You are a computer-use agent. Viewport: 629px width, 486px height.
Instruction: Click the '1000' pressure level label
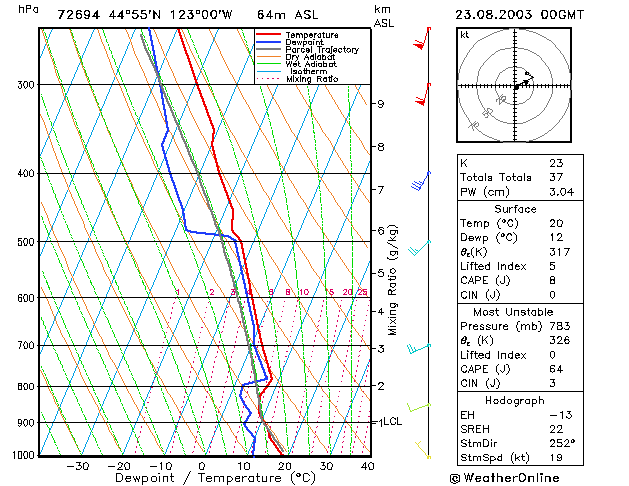(24, 456)
